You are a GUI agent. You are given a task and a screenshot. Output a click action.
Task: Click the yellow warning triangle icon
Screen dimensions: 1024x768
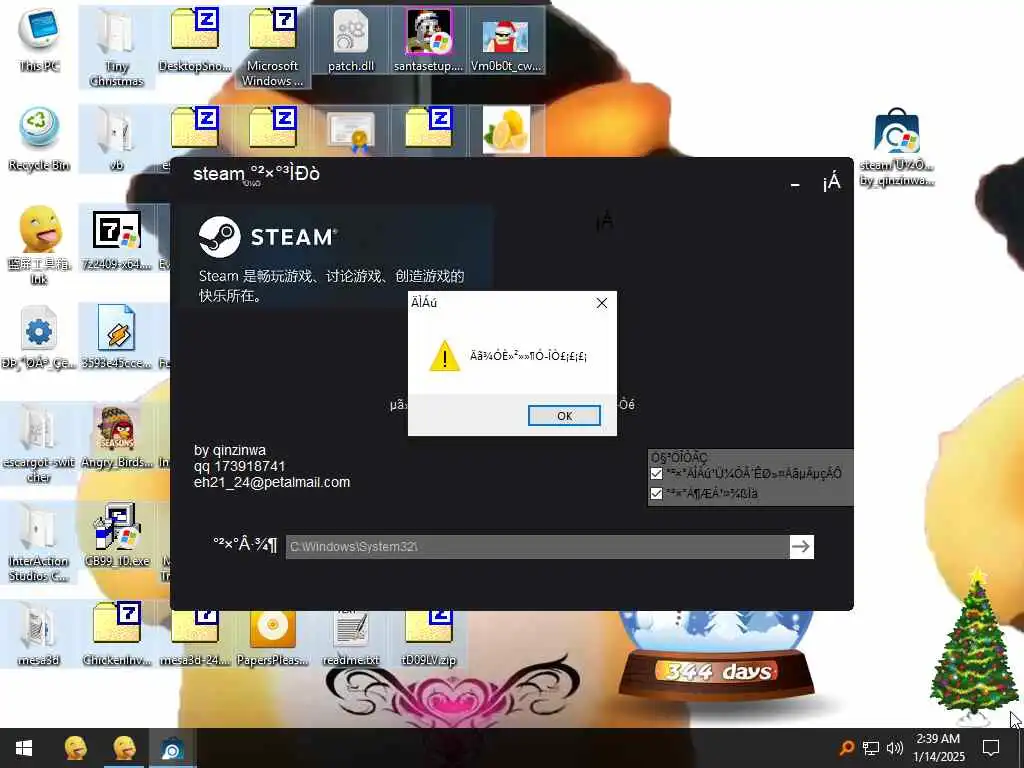(x=444, y=356)
